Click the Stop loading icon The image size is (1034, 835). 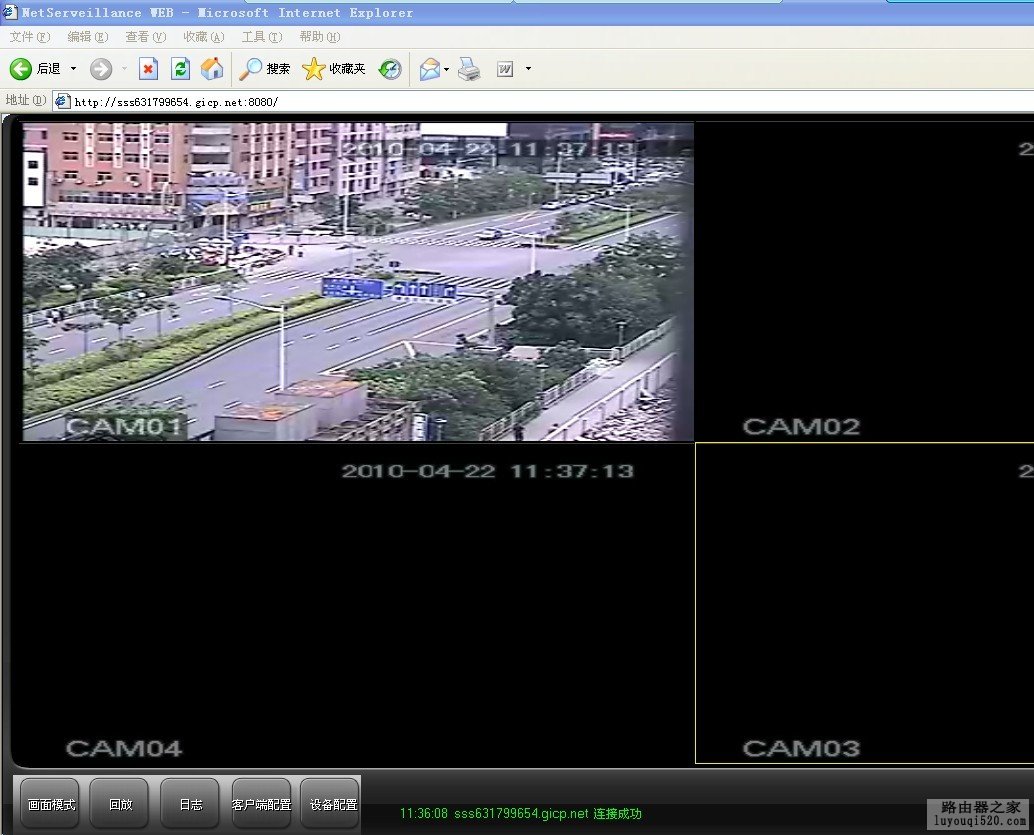[148, 69]
